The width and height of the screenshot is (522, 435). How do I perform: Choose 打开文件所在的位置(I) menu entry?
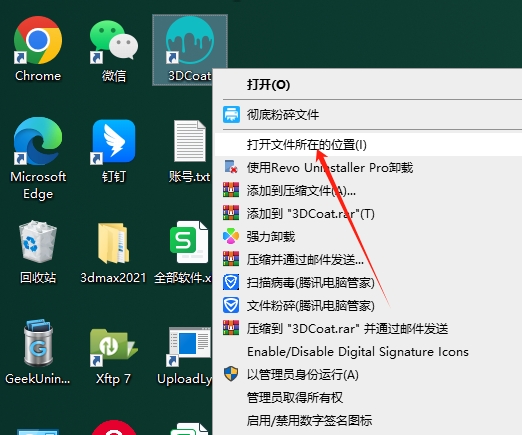[x=368, y=145]
